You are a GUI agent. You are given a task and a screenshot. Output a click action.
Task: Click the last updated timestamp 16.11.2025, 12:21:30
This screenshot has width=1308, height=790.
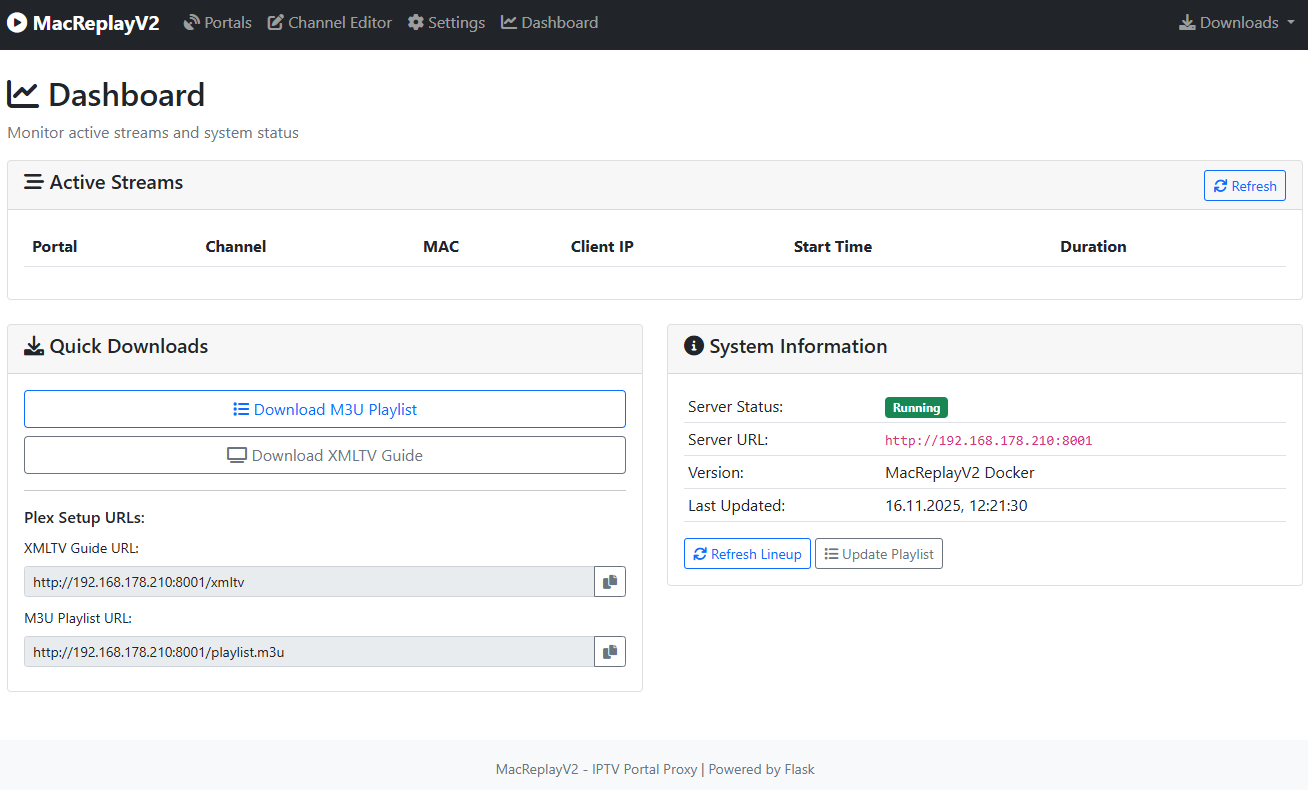click(956, 505)
